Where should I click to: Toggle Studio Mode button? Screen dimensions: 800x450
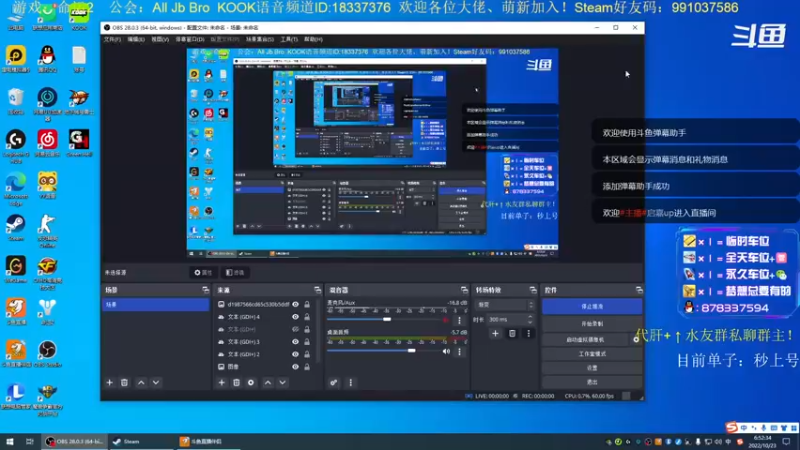(x=592, y=354)
